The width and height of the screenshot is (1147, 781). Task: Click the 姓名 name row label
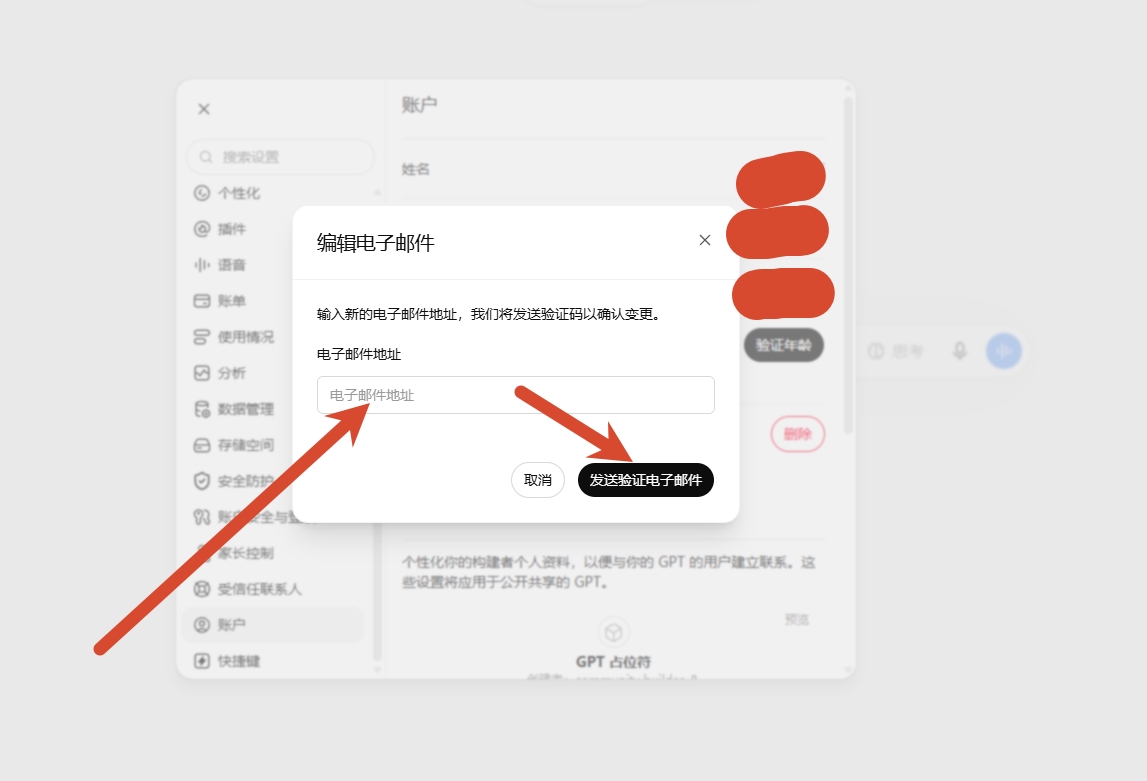tap(415, 169)
